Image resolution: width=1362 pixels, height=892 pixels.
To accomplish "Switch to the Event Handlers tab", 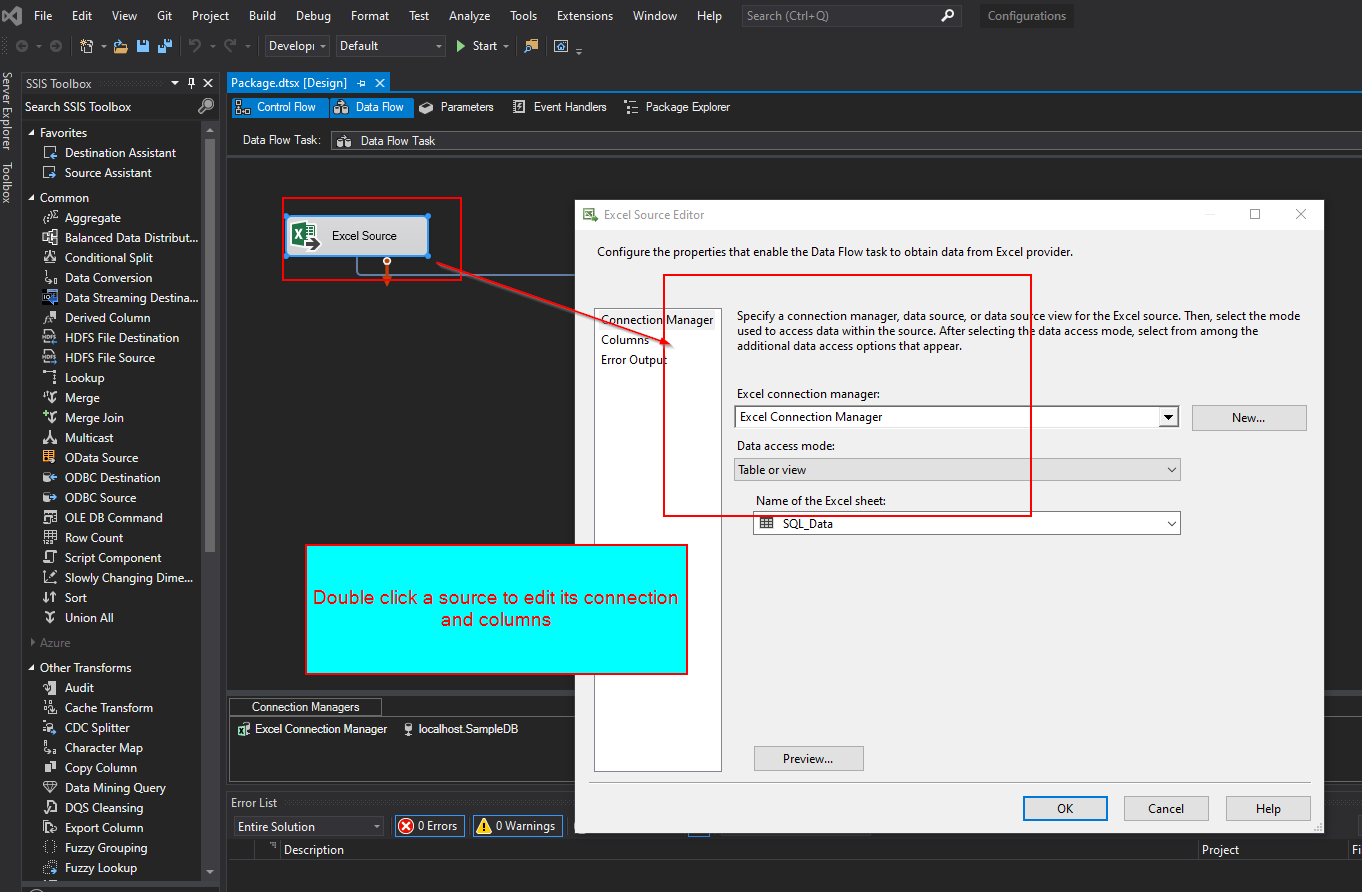I will point(559,107).
